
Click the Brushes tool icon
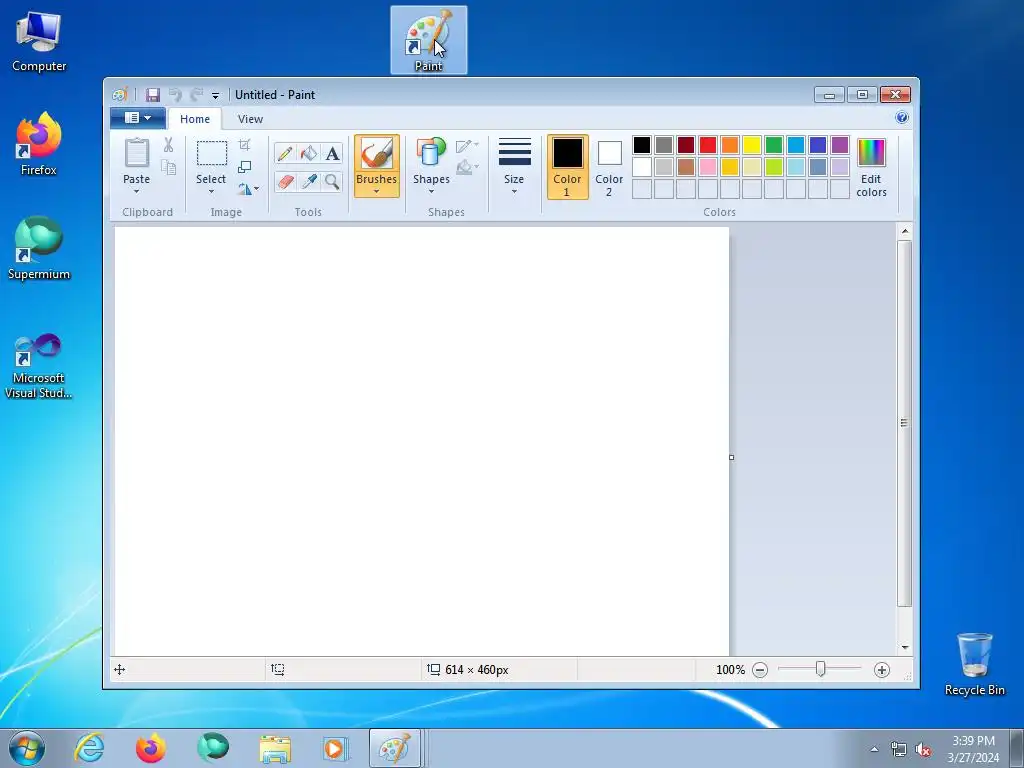pyautogui.click(x=377, y=154)
